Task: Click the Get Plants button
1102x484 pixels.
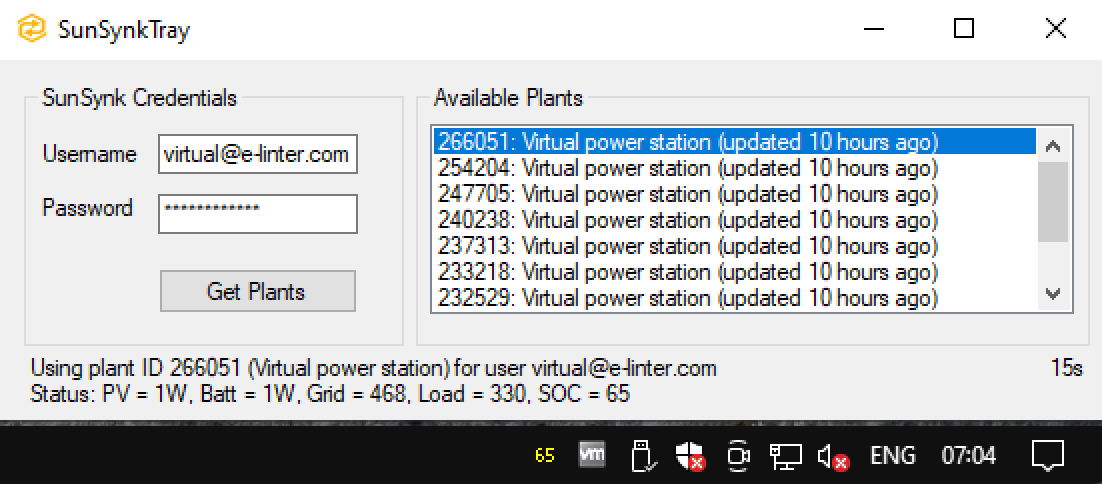Action: [x=258, y=291]
